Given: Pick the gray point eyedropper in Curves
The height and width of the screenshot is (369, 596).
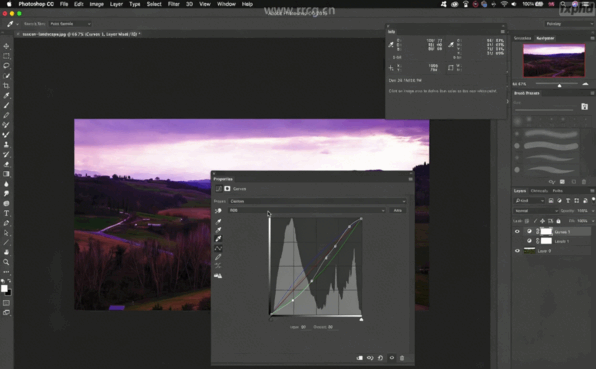Looking at the screenshot, I should click(x=218, y=230).
